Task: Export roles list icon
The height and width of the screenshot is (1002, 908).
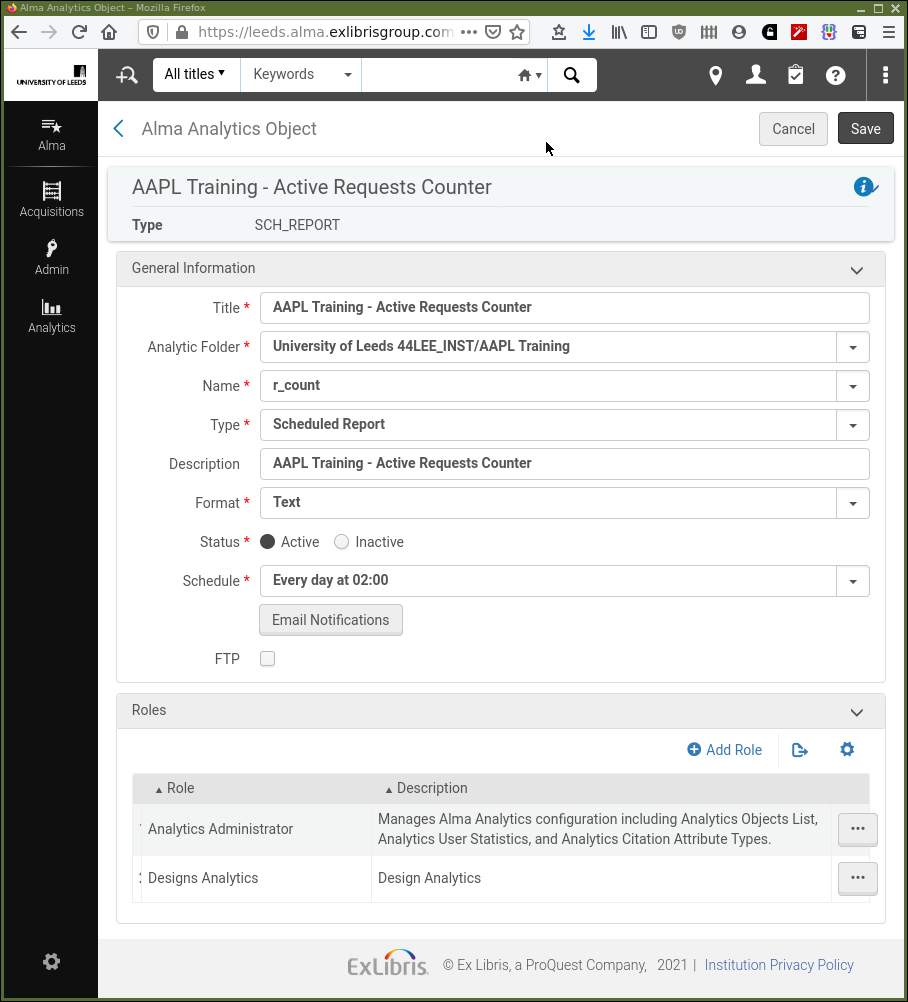Action: [799, 750]
